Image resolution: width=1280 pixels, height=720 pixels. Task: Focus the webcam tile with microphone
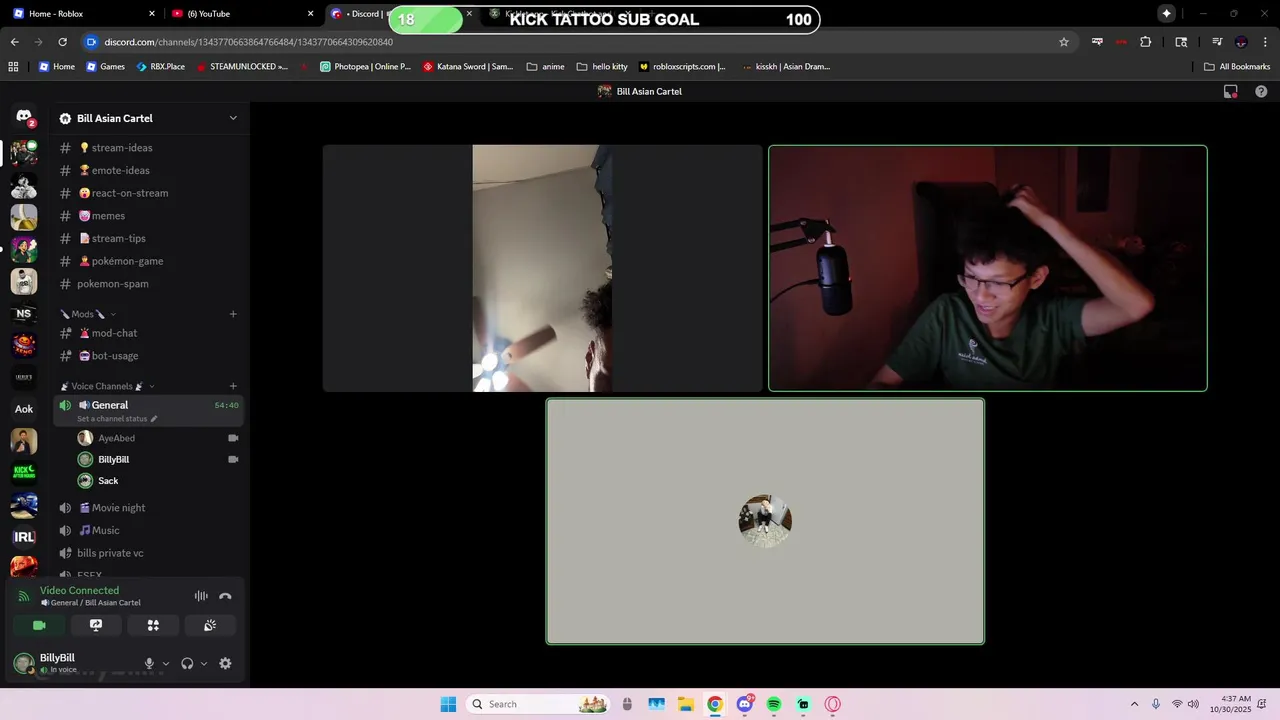pos(988,268)
